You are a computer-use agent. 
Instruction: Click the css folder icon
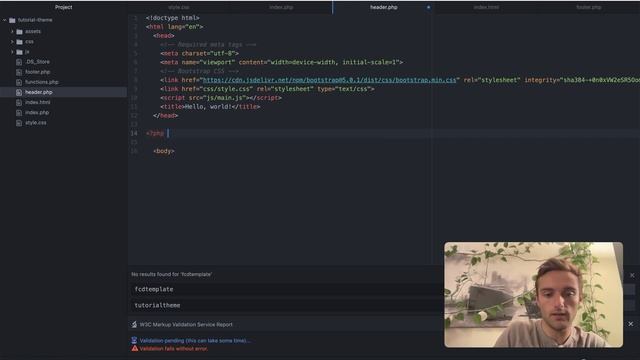[x=19, y=42]
